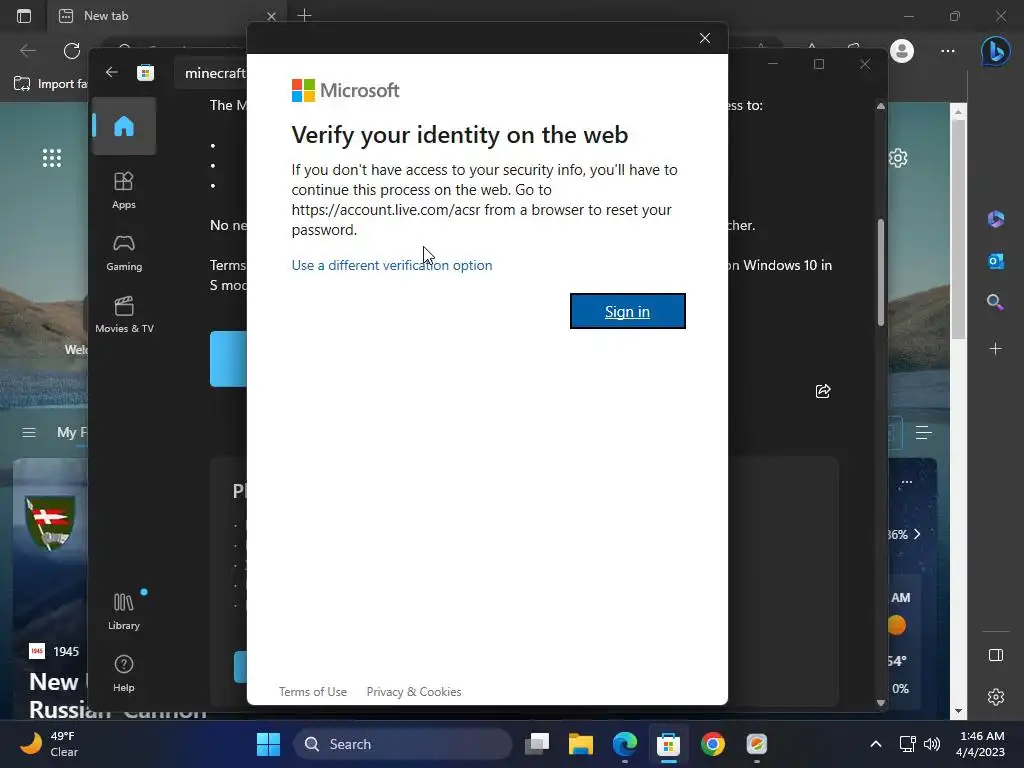Screen dimensions: 1024x768
Task: Click the Store back arrow
Action: click(112, 72)
